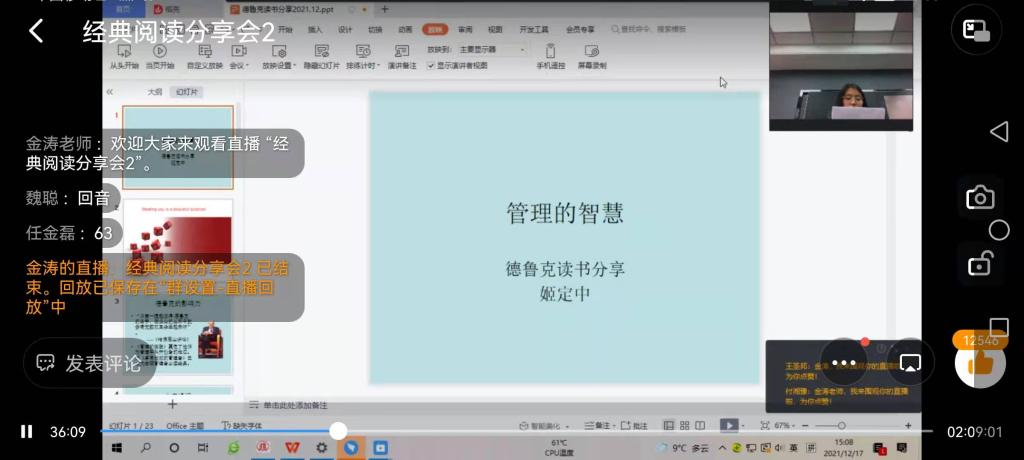Screen dimensions: 1024x460
Task: Toggle the screen lock icon
Action: click(979, 264)
